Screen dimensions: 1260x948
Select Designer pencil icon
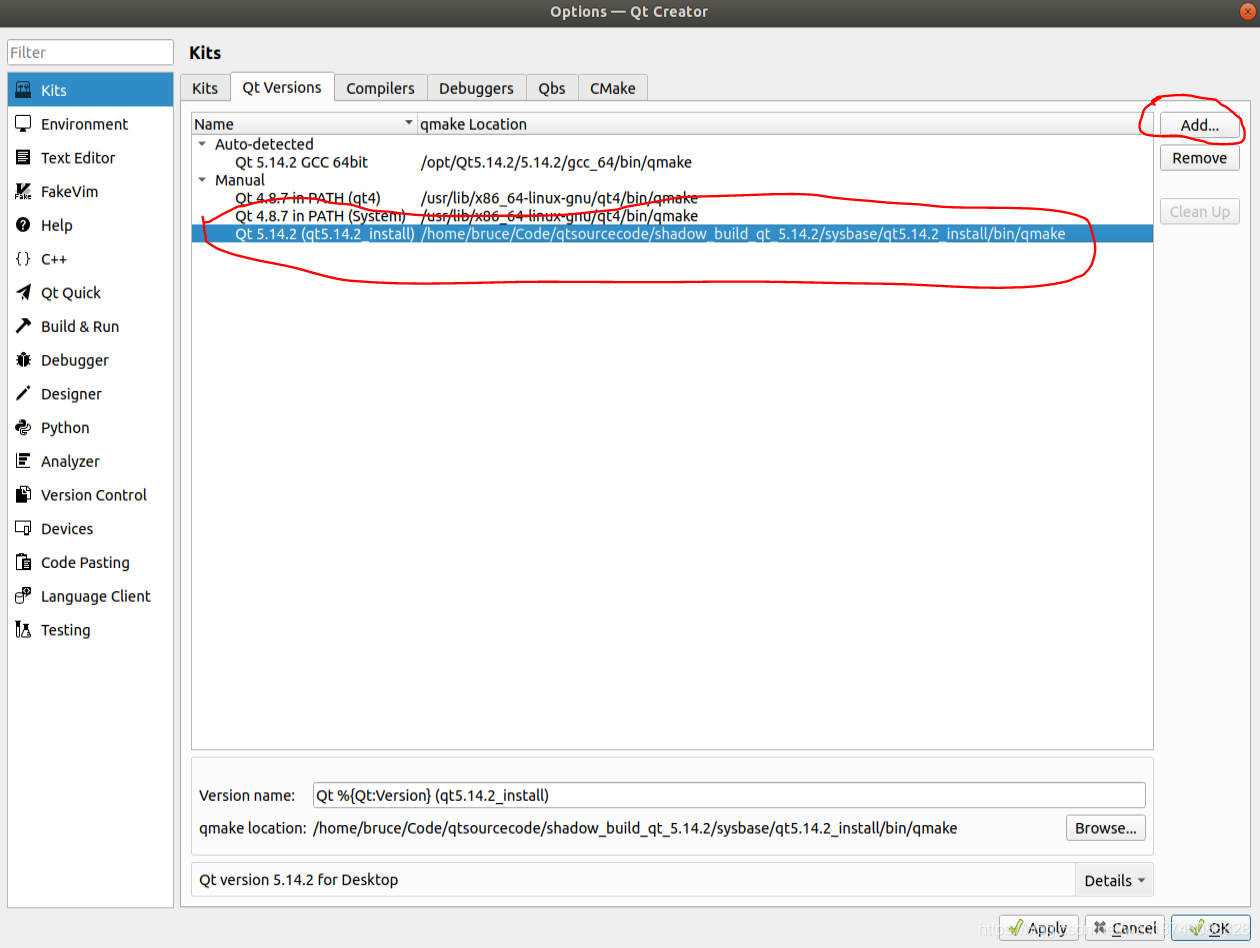(x=23, y=394)
